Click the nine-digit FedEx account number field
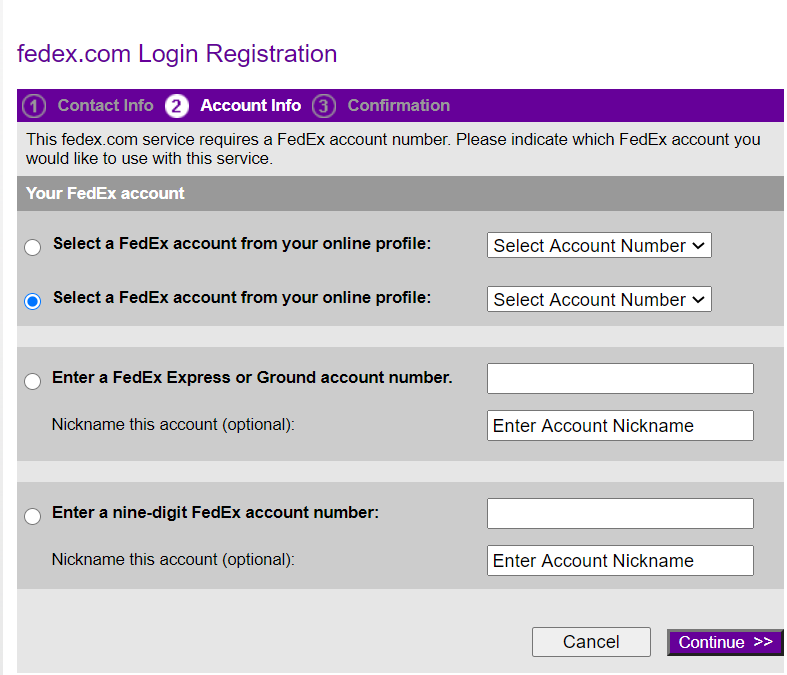Screen dimensions: 787x675 [620, 513]
